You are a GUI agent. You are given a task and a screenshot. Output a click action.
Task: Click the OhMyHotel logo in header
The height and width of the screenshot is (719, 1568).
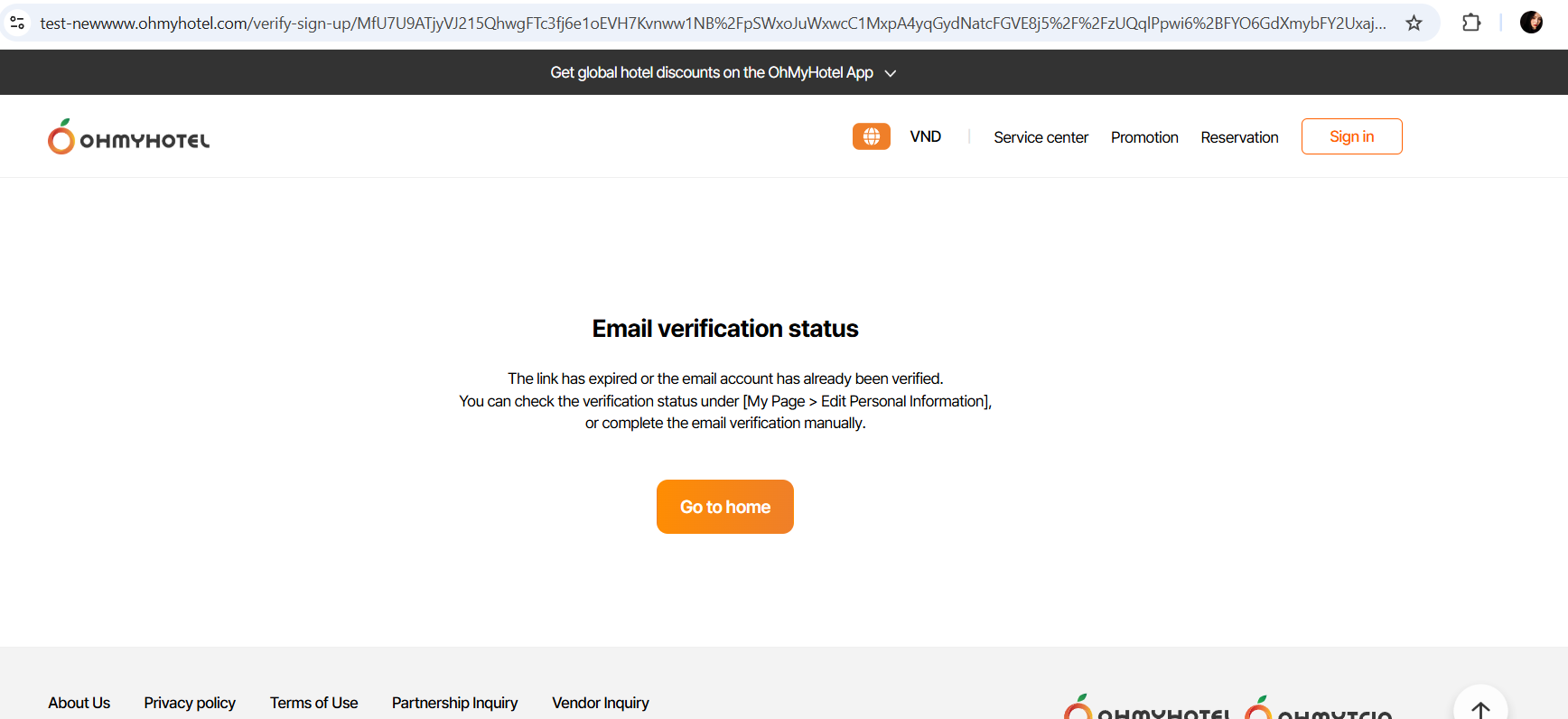coord(129,137)
